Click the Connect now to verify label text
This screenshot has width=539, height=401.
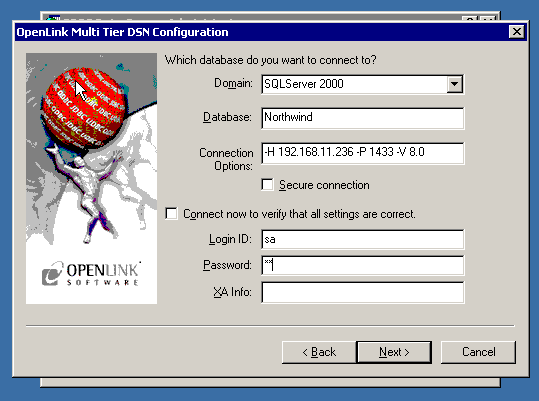[299, 214]
